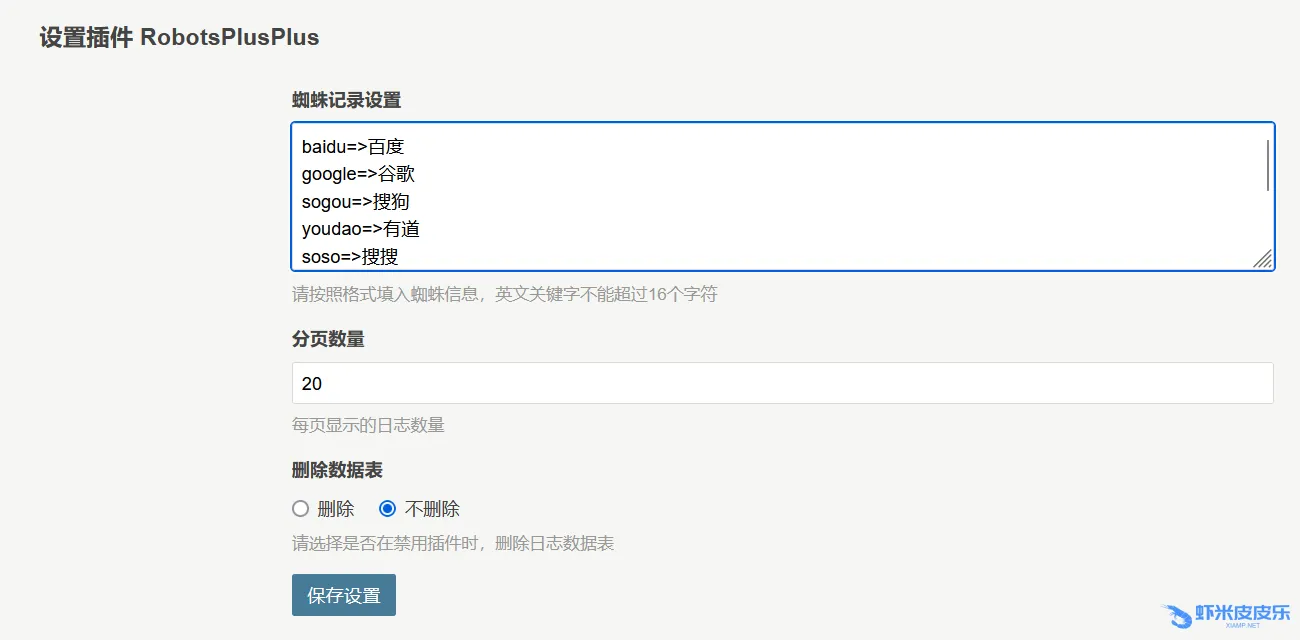Click the soso=>搜搜 line in textarea
Image resolution: width=1300 pixels, height=640 pixels.
pos(350,257)
